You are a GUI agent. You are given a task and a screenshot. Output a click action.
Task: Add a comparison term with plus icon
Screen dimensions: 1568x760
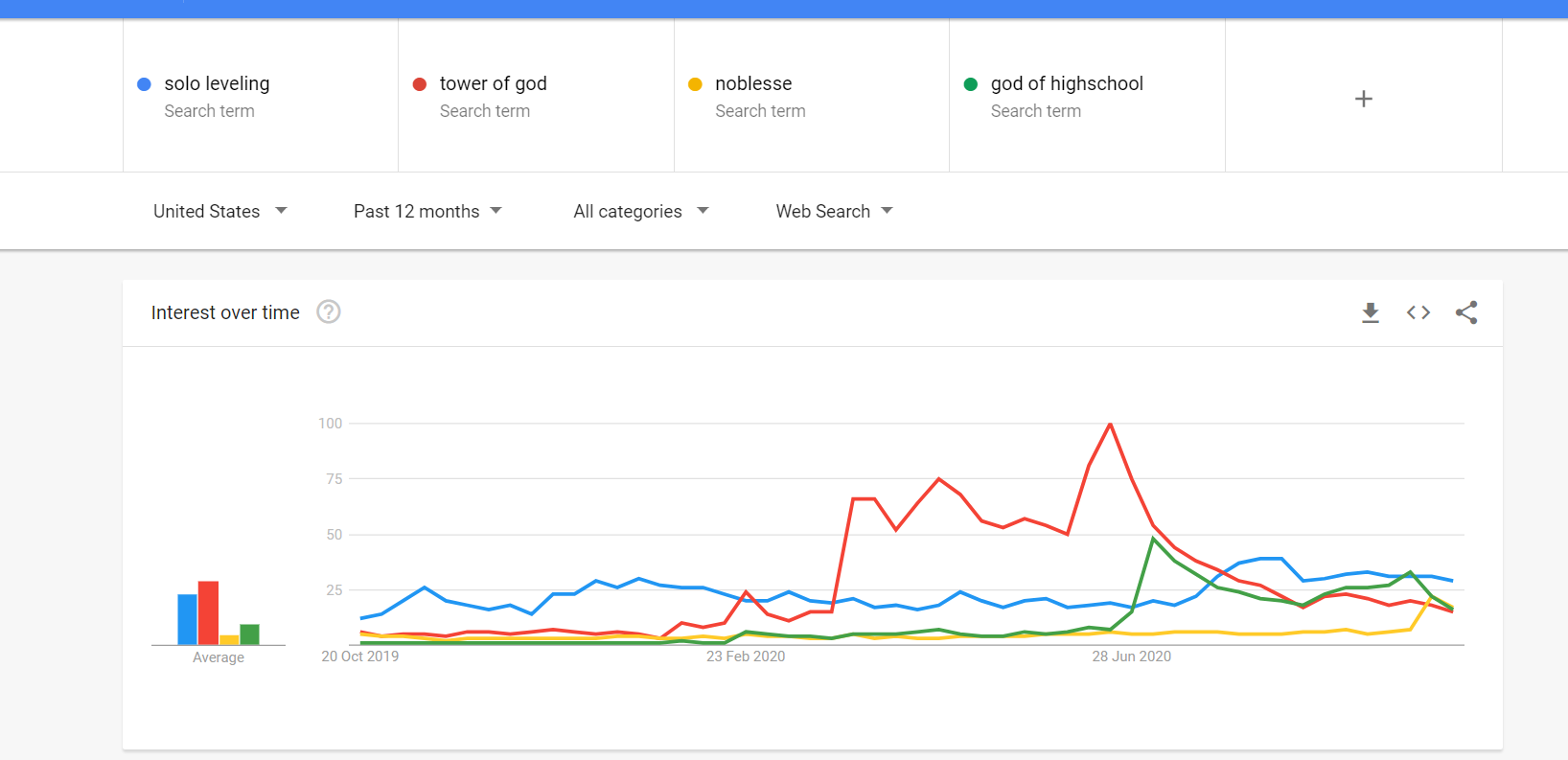point(1364,99)
